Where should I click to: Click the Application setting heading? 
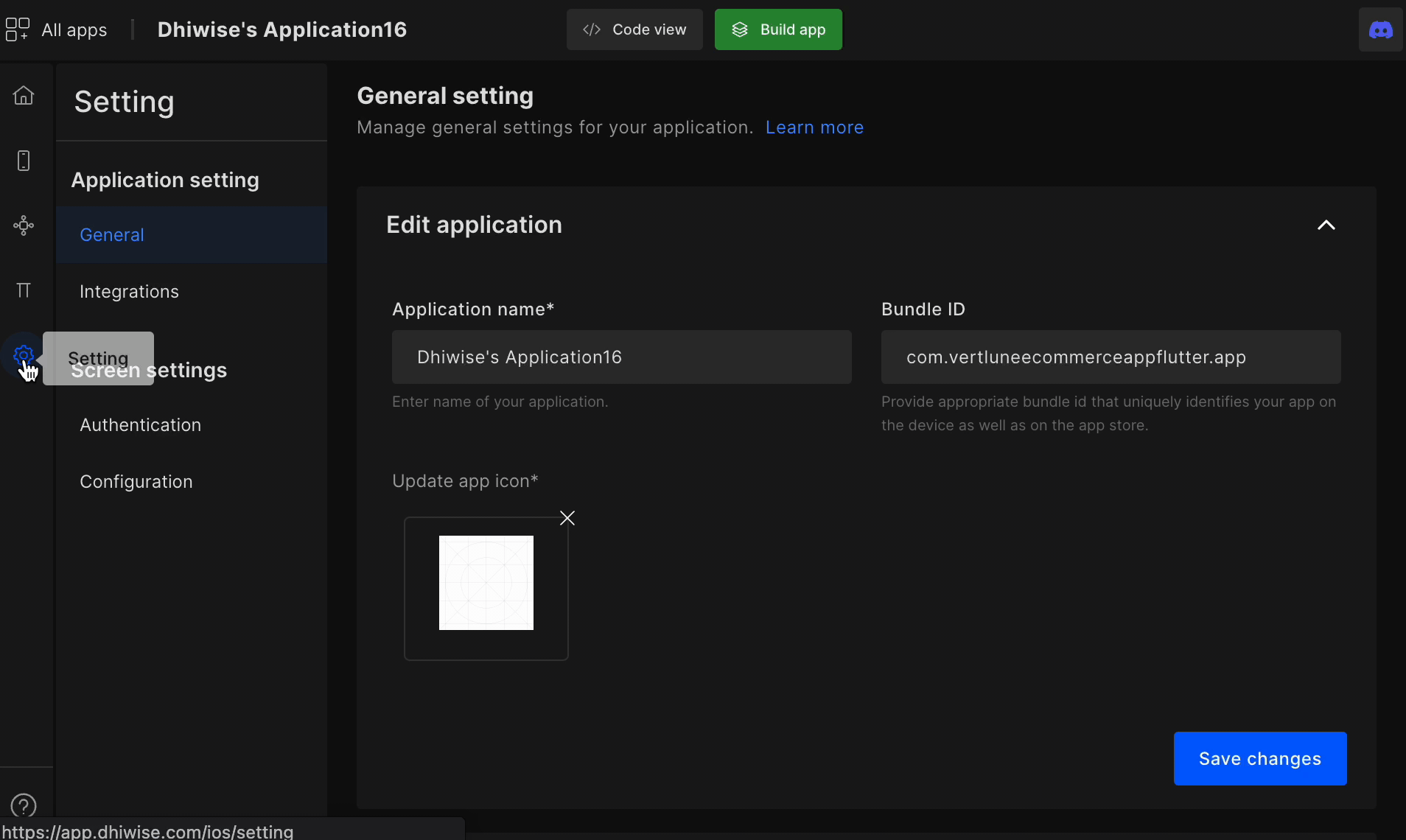click(165, 180)
